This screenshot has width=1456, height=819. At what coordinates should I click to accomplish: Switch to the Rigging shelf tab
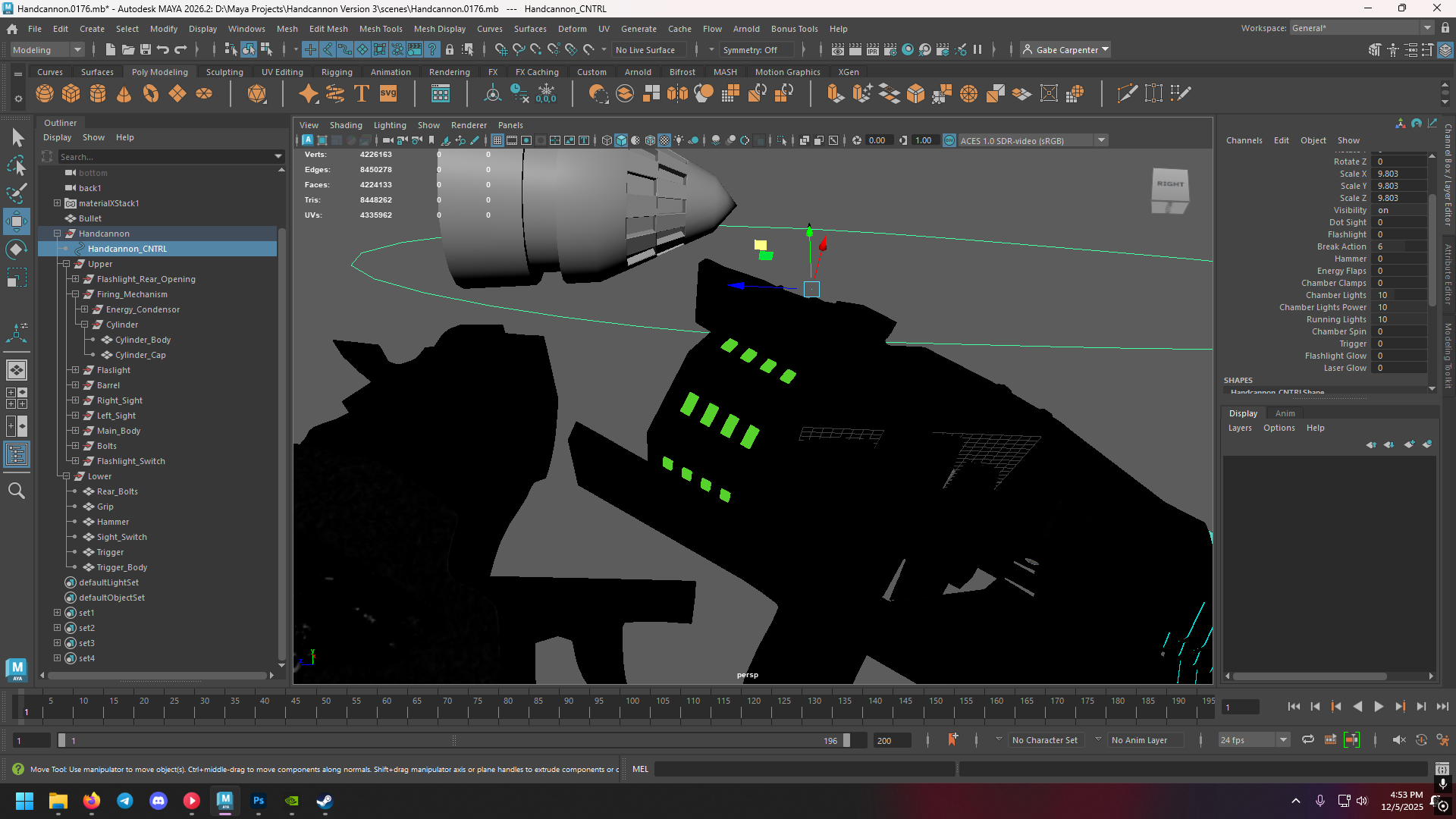(337, 72)
